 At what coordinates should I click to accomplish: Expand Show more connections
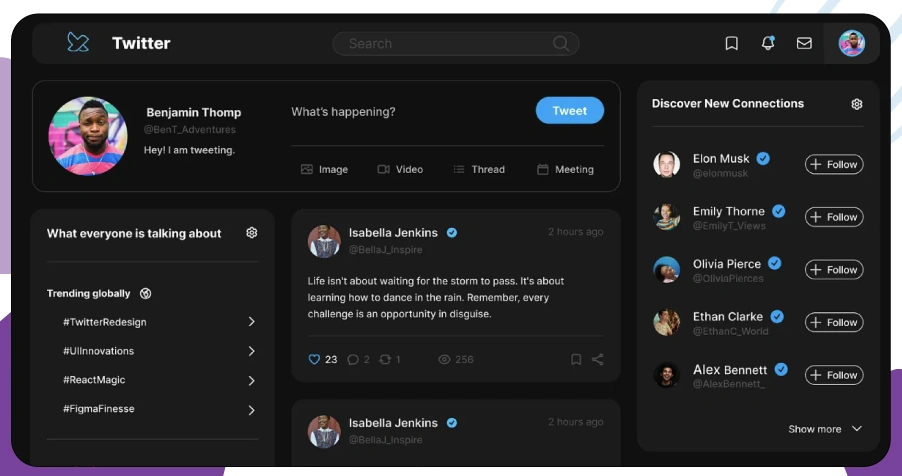pos(825,429)
